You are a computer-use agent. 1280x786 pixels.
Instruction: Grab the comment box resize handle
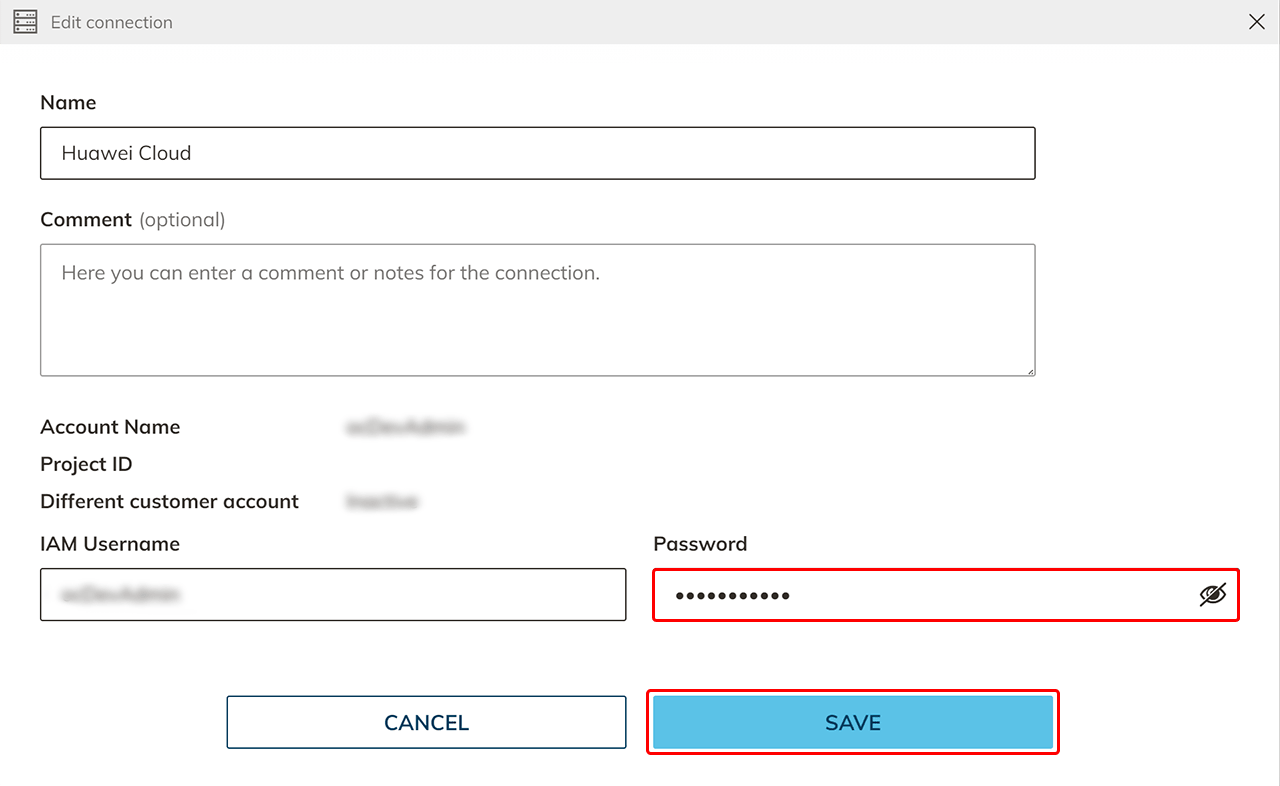point(1030,370)
